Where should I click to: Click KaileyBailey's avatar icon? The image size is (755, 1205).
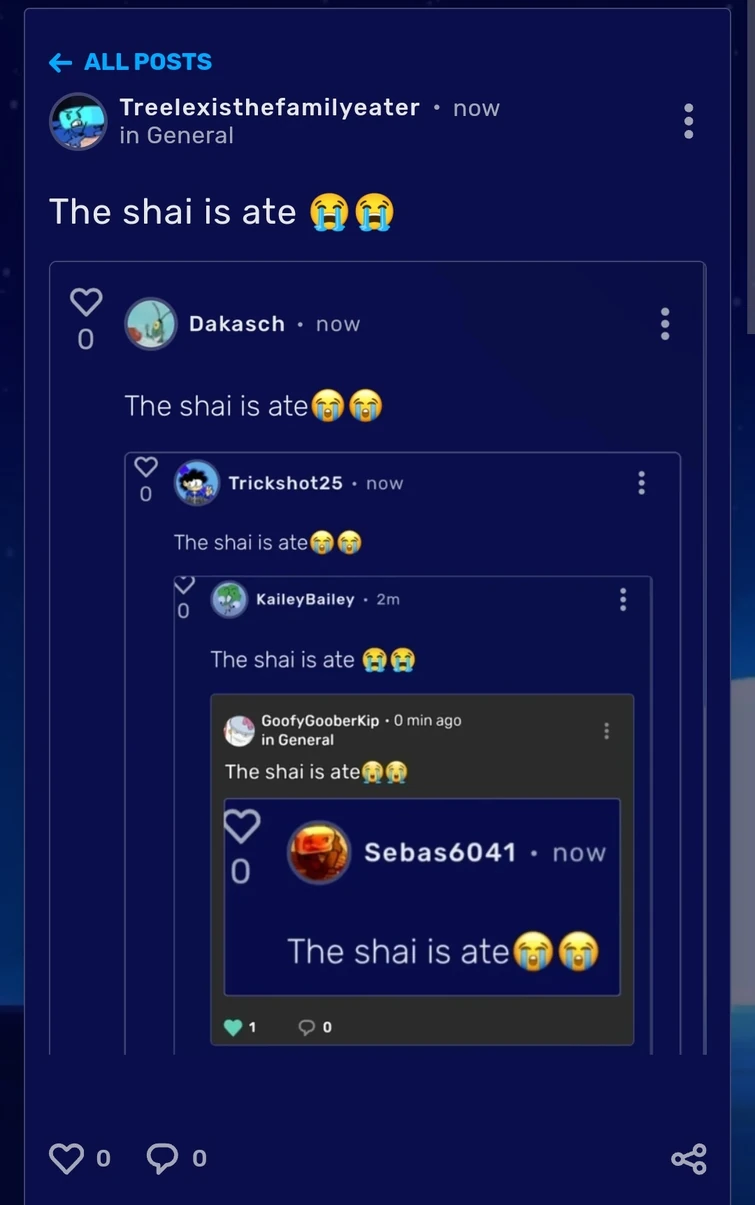(230, 599)
